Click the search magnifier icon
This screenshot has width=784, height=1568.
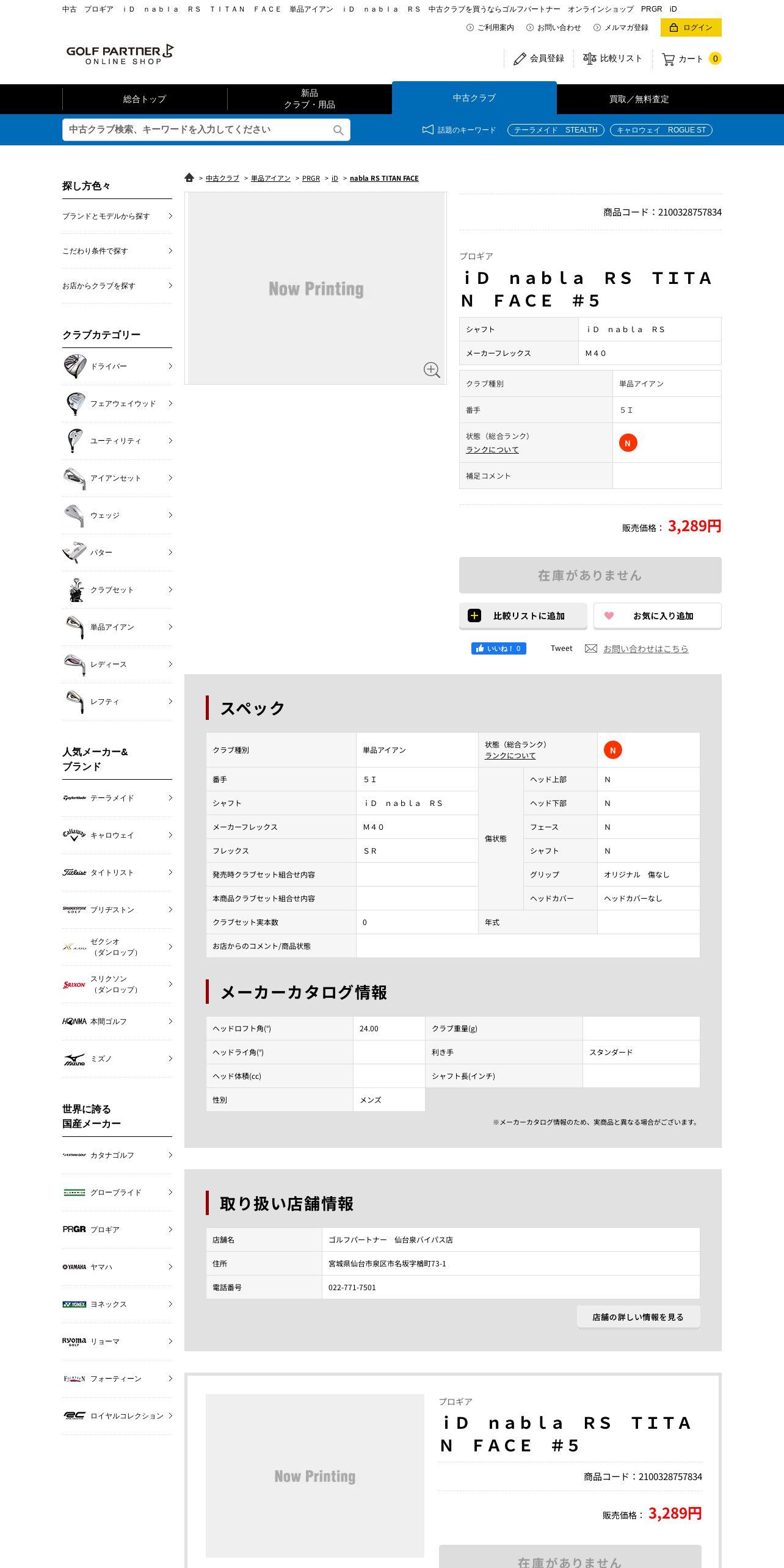tap(338, 130)
